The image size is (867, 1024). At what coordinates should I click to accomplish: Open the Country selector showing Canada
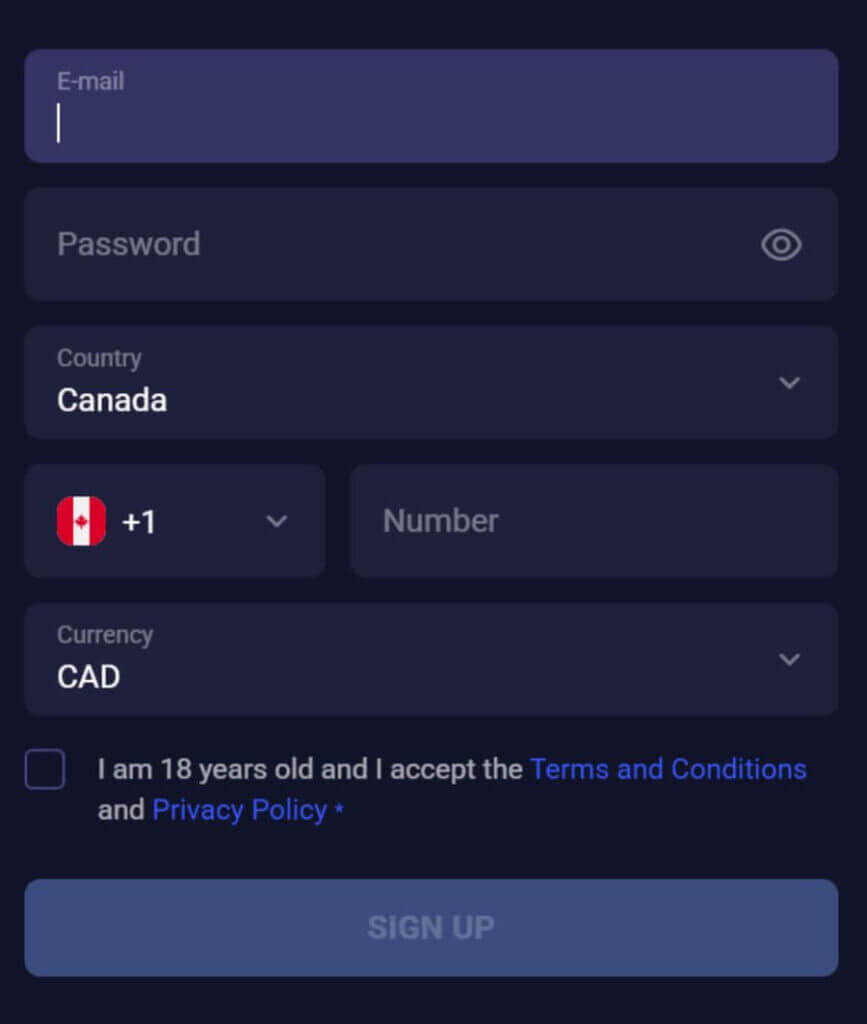pyautogui.click(x=400, y=383)
